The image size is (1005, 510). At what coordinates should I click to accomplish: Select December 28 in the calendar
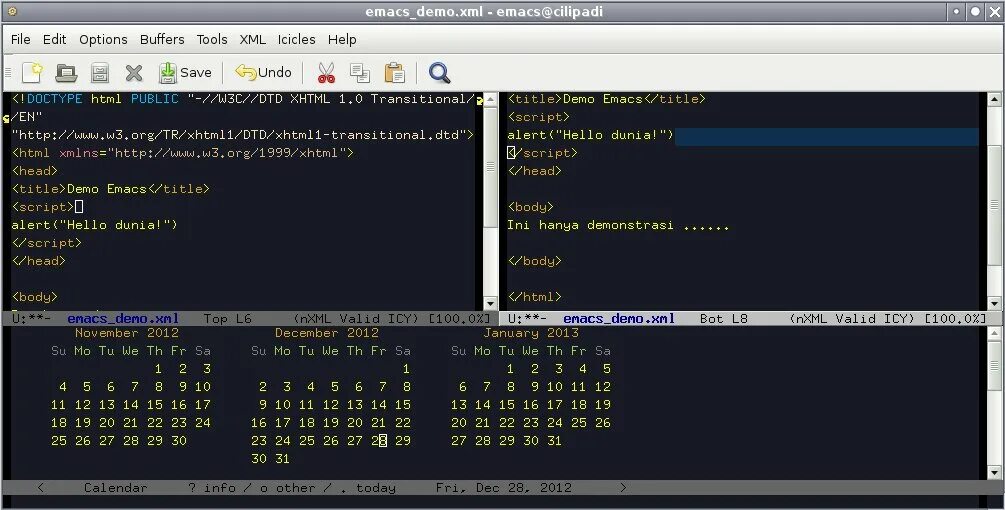pos(379,440)
